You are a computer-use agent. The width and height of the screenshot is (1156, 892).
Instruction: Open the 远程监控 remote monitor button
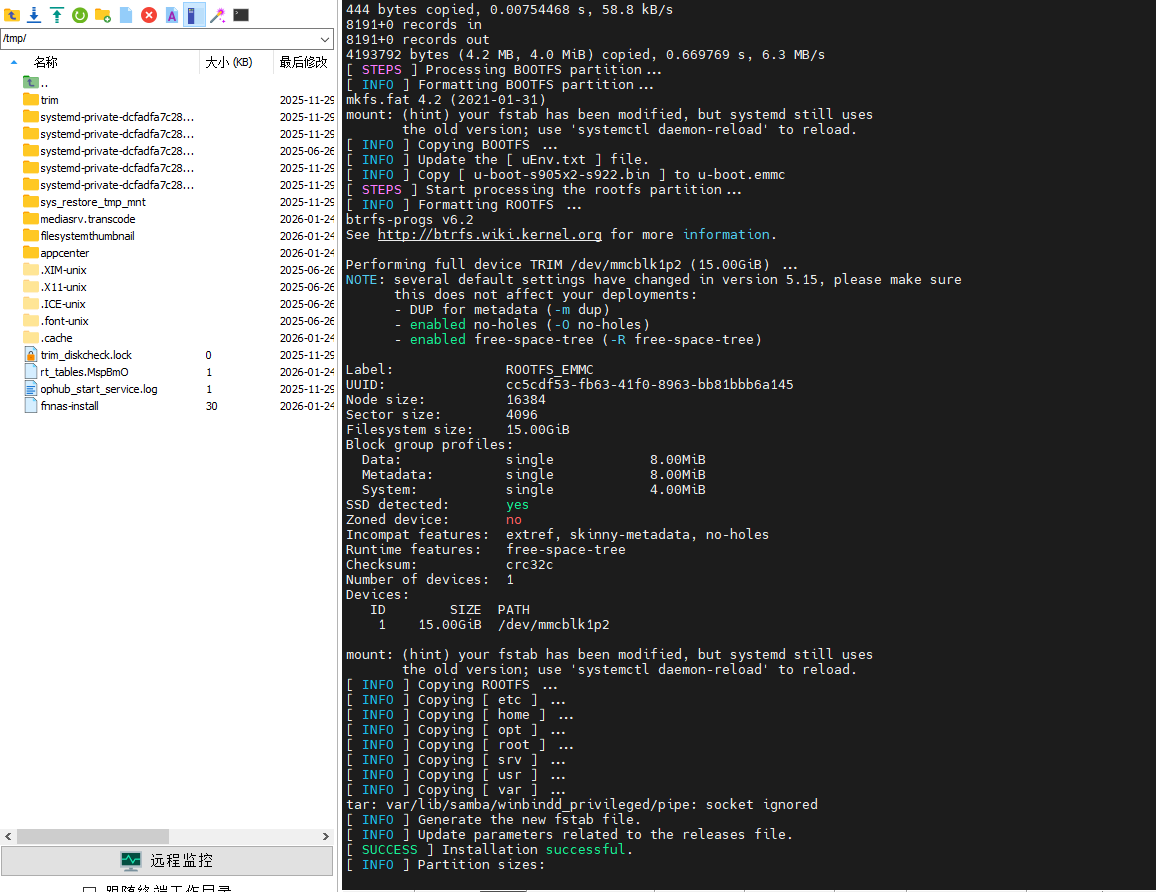[167, 861]
